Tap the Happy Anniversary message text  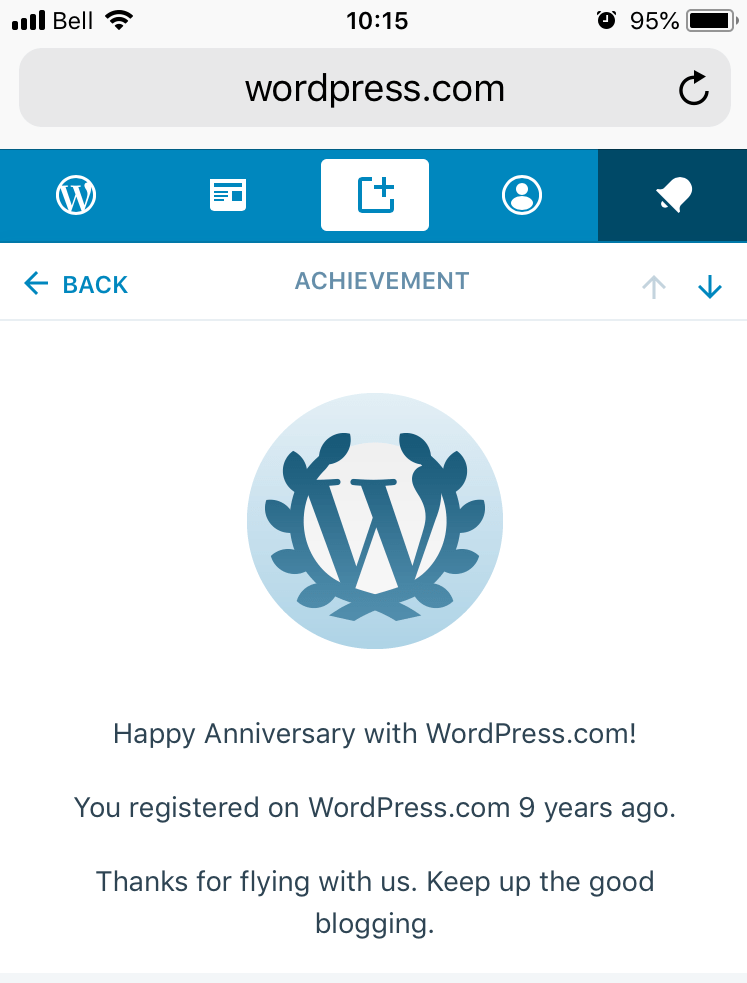point(375,734)
